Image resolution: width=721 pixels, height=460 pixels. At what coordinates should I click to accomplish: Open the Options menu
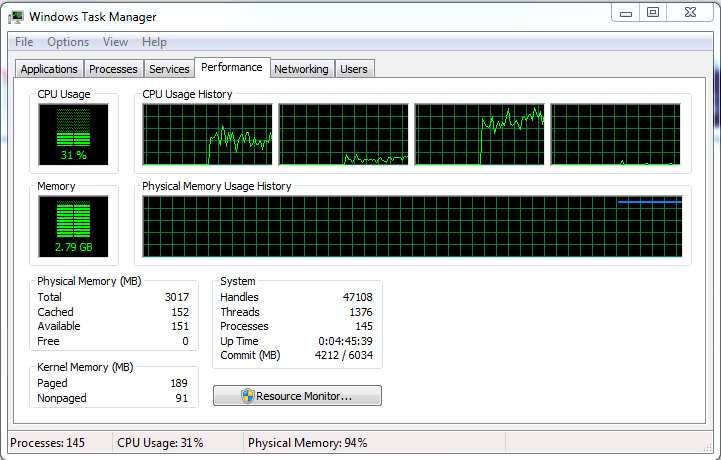[x=68, y=42]
